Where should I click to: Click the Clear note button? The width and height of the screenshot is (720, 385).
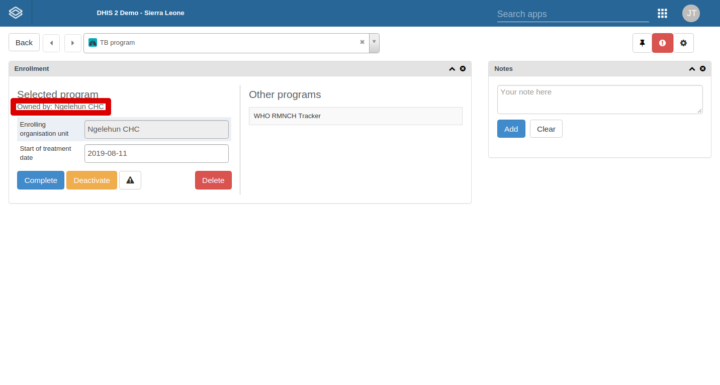546,129
